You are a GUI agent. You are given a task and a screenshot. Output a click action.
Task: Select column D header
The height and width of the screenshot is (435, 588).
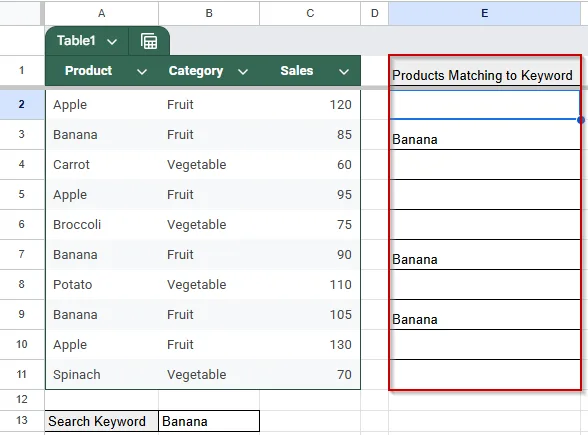pyautogui.click(x=375, y=13)
